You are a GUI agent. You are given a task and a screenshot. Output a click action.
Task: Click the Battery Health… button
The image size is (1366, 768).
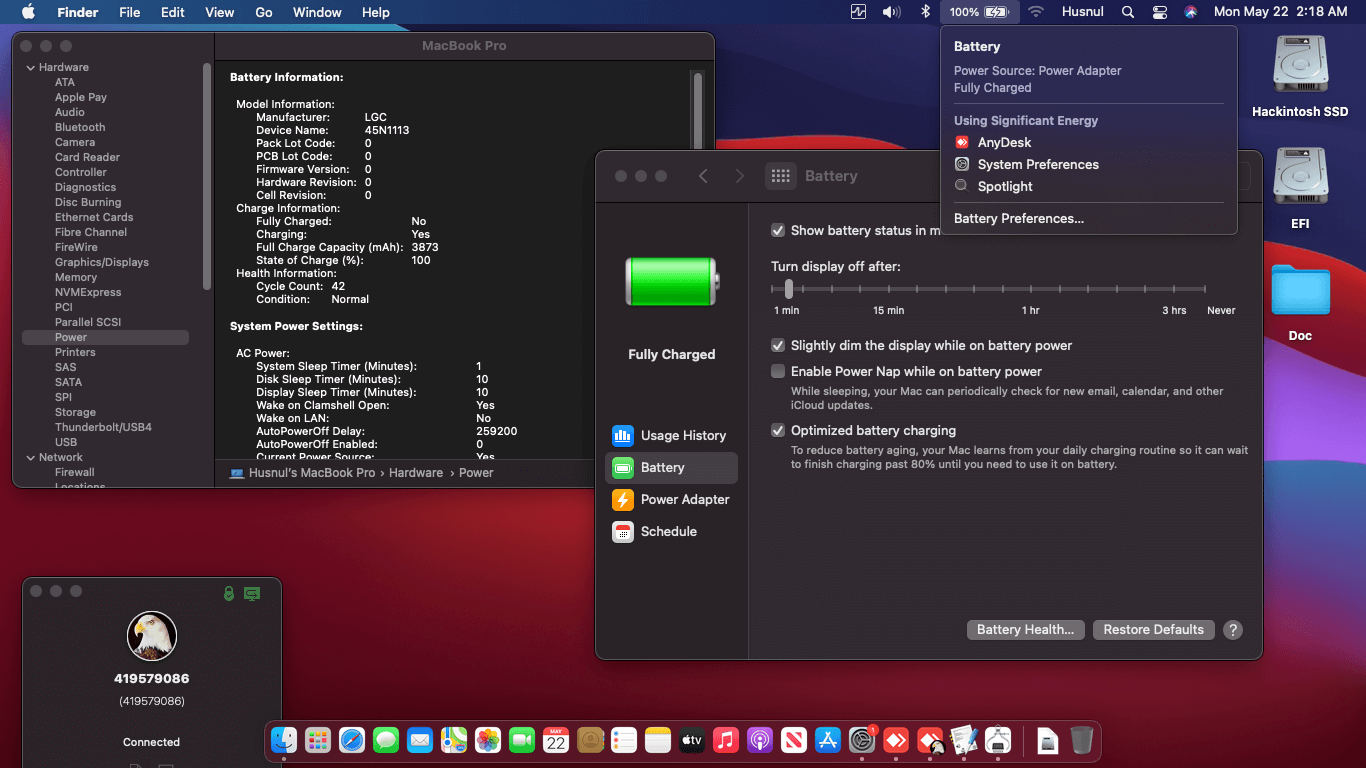pyautogui.click(x=1025, y=629)
